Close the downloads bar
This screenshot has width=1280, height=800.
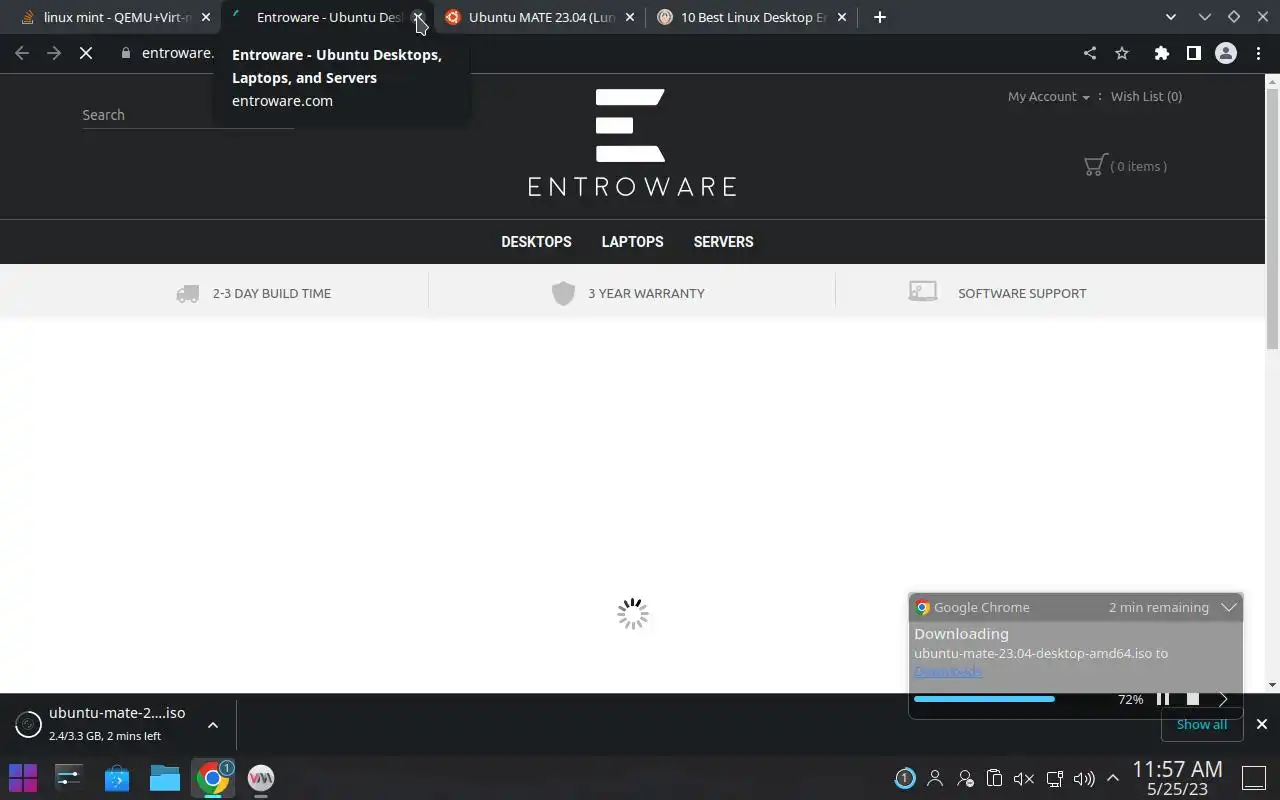1261,724
